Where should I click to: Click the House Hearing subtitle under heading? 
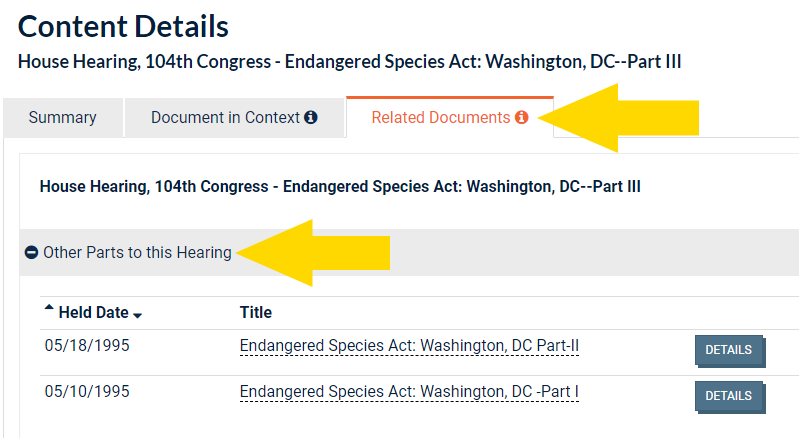click(x=349, y=62)
